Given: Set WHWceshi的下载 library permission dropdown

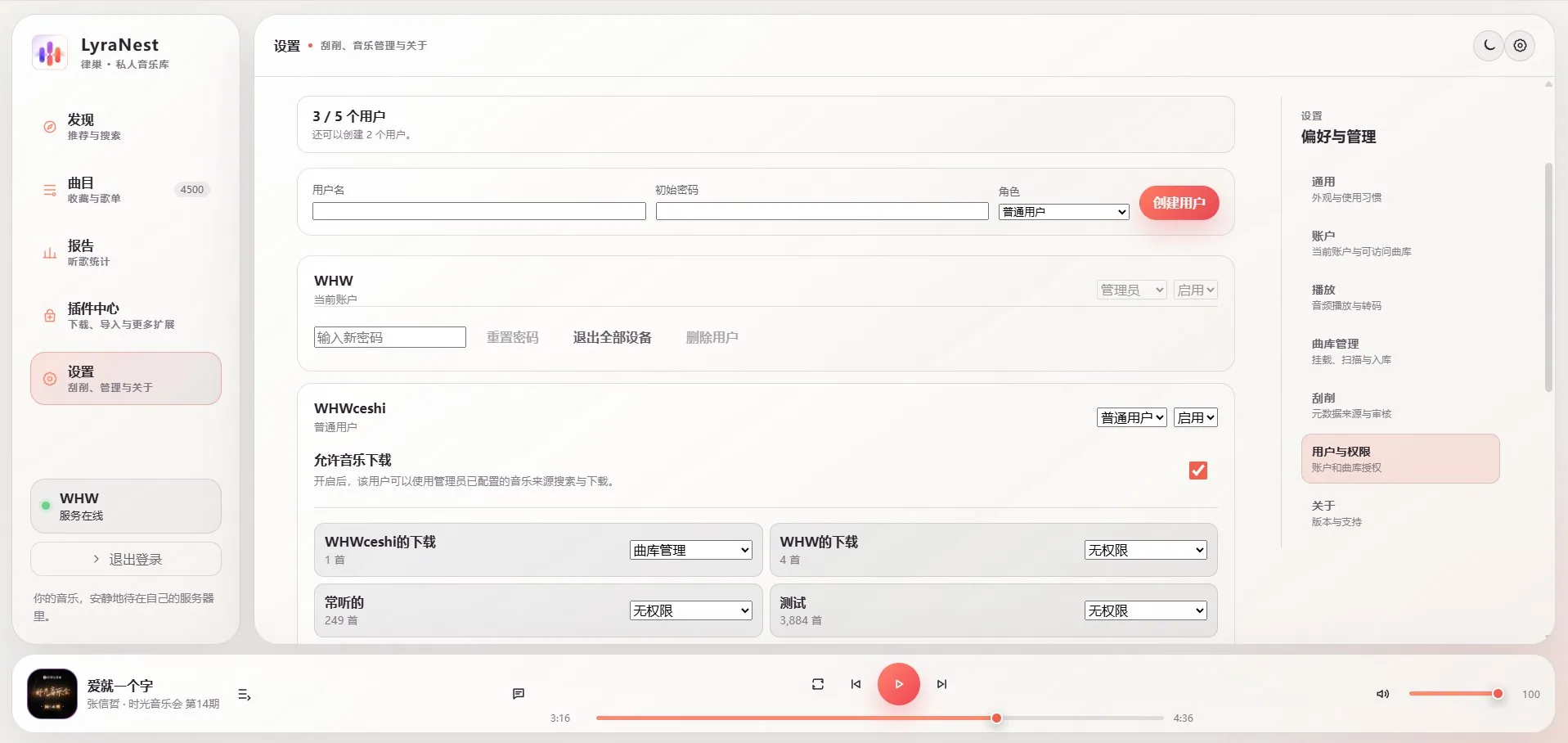Looking at the screenshot, I should pyautogui.click(x=691, y=550).
